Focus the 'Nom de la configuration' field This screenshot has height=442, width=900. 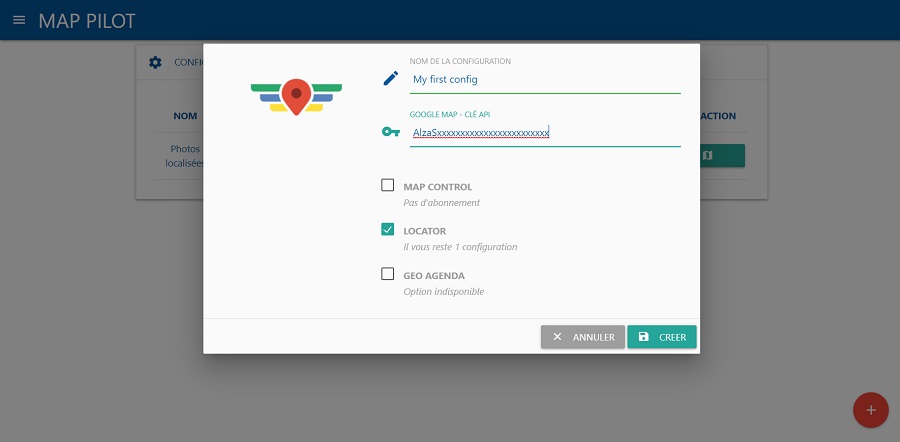(x=545, y=79)
